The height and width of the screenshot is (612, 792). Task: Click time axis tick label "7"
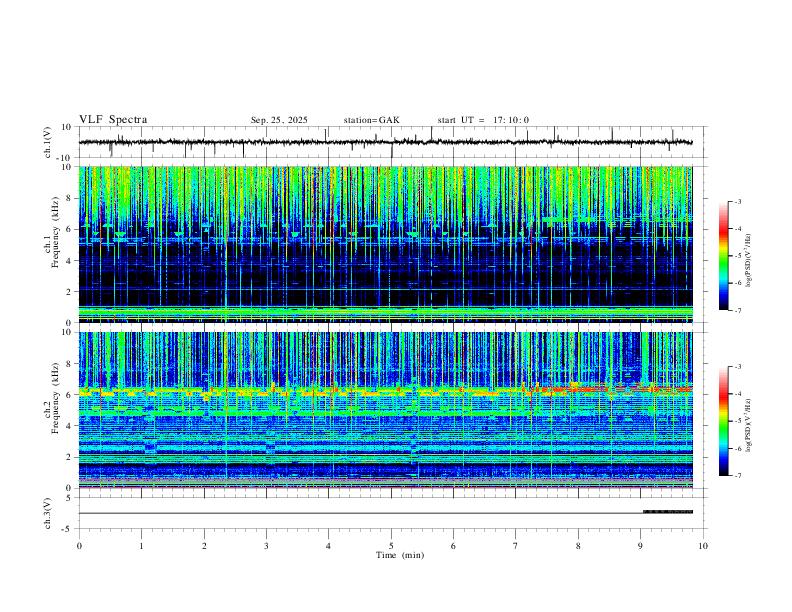516,546
